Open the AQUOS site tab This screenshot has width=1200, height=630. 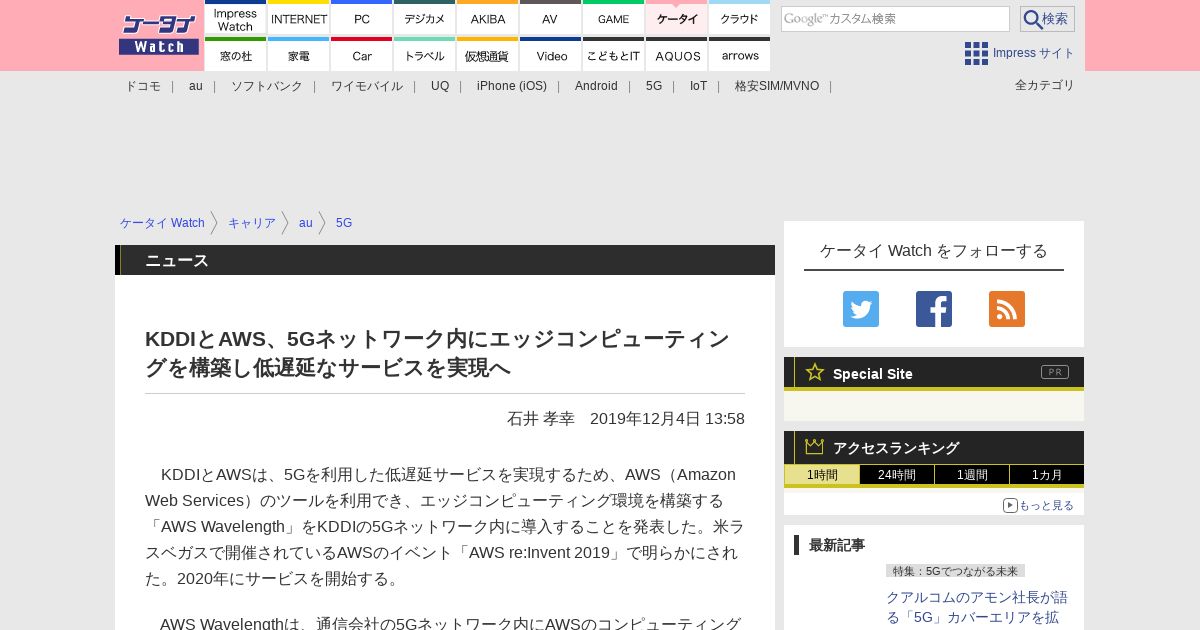pyautogui.click(x=677, y=55)
